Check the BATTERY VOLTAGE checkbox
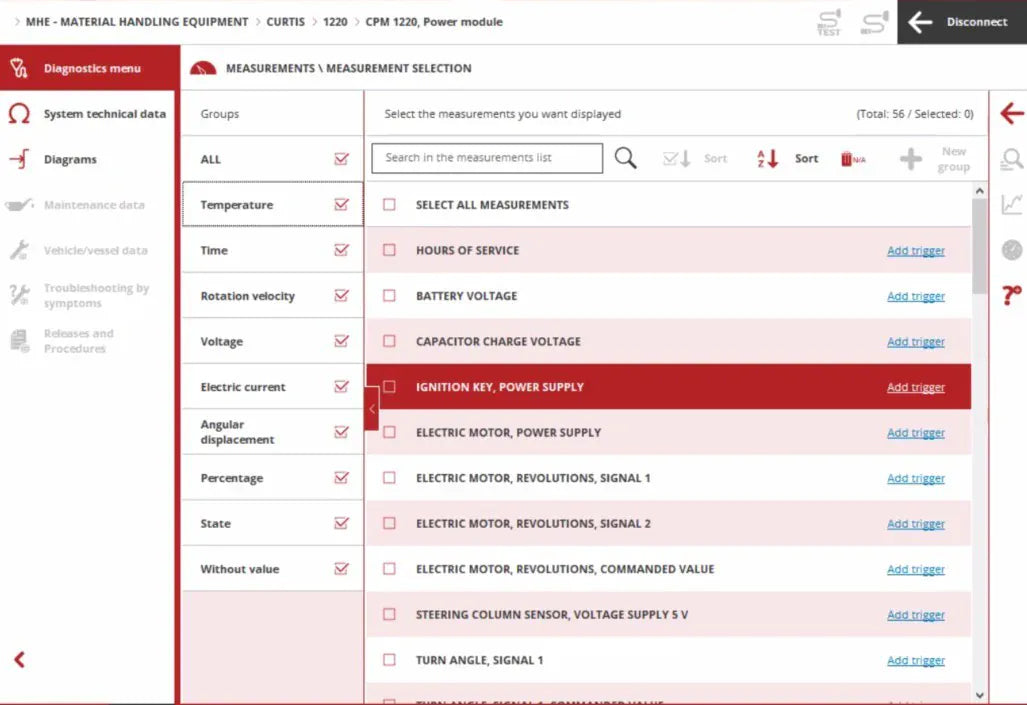 (390, 296)
